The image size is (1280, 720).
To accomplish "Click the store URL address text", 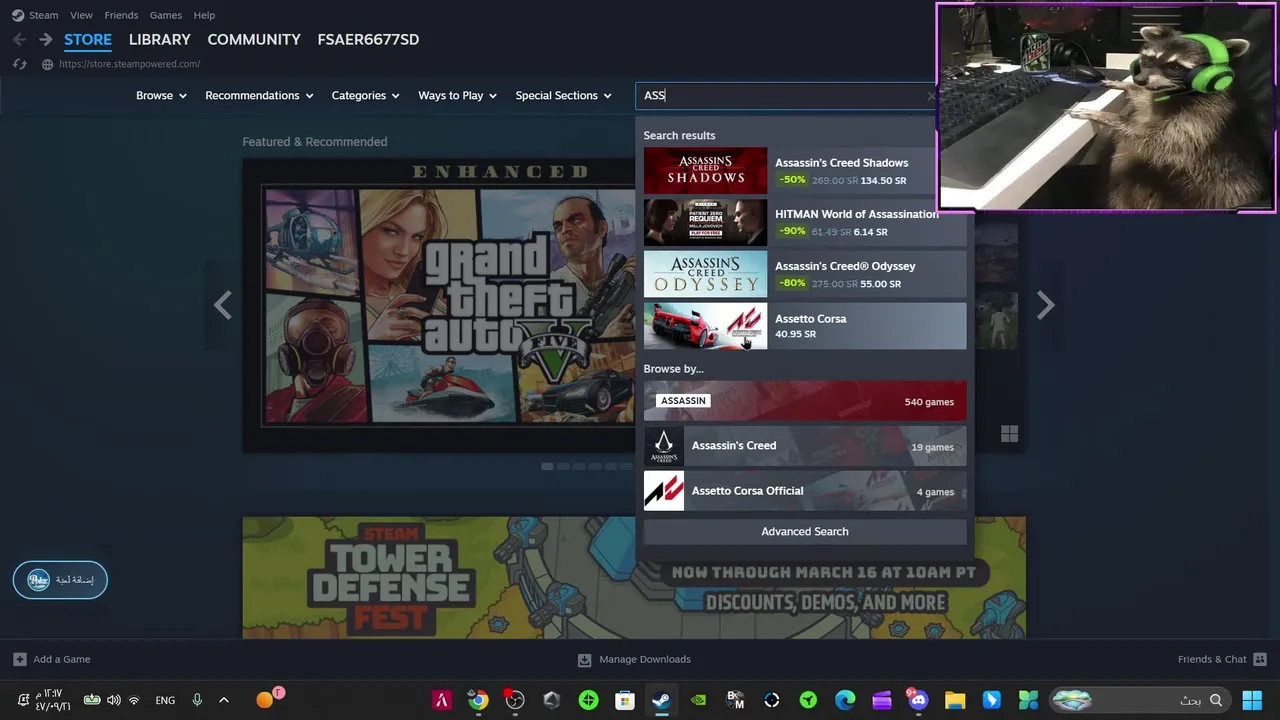I will (x=130, y=64).
